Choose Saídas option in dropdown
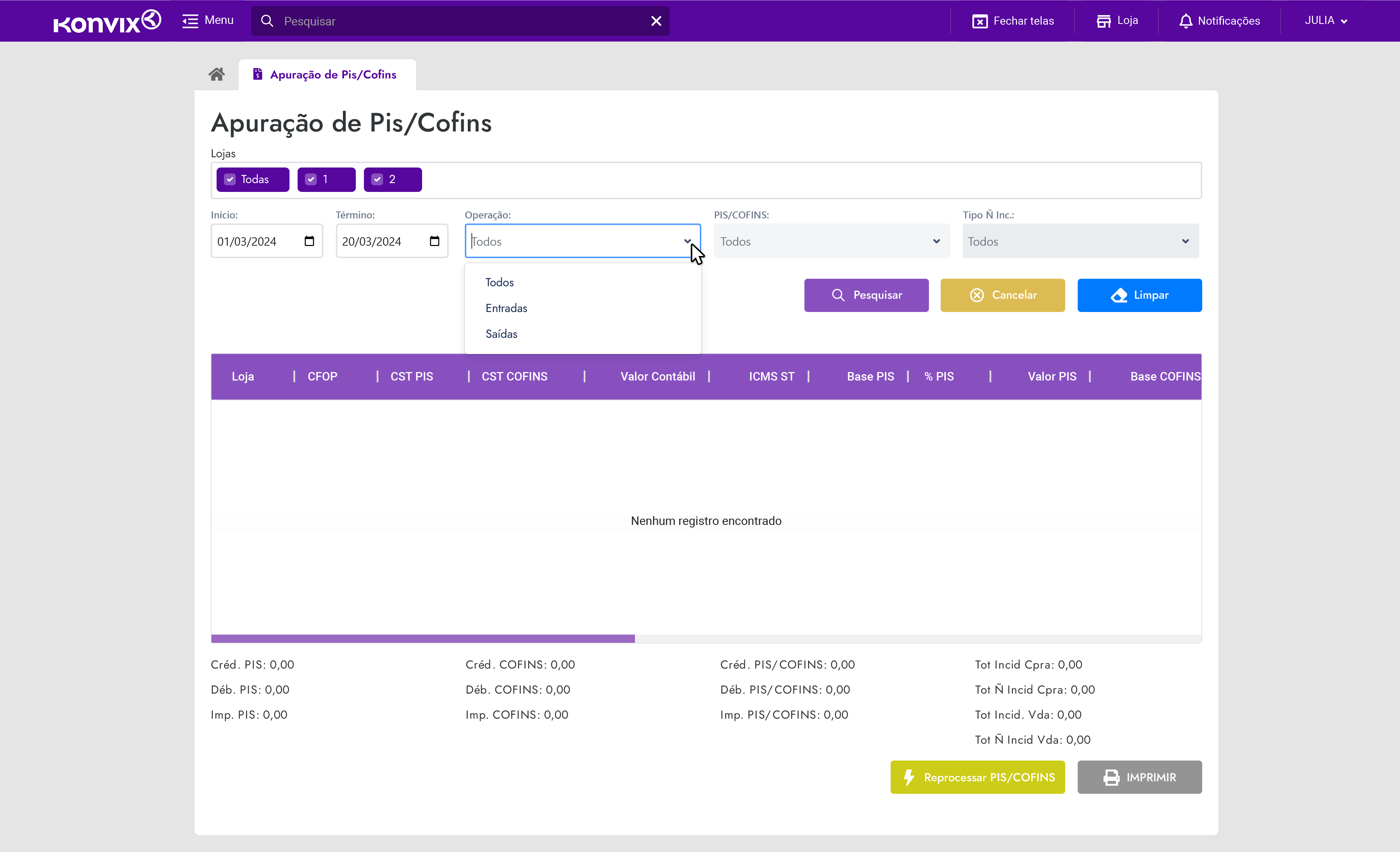 501,334
